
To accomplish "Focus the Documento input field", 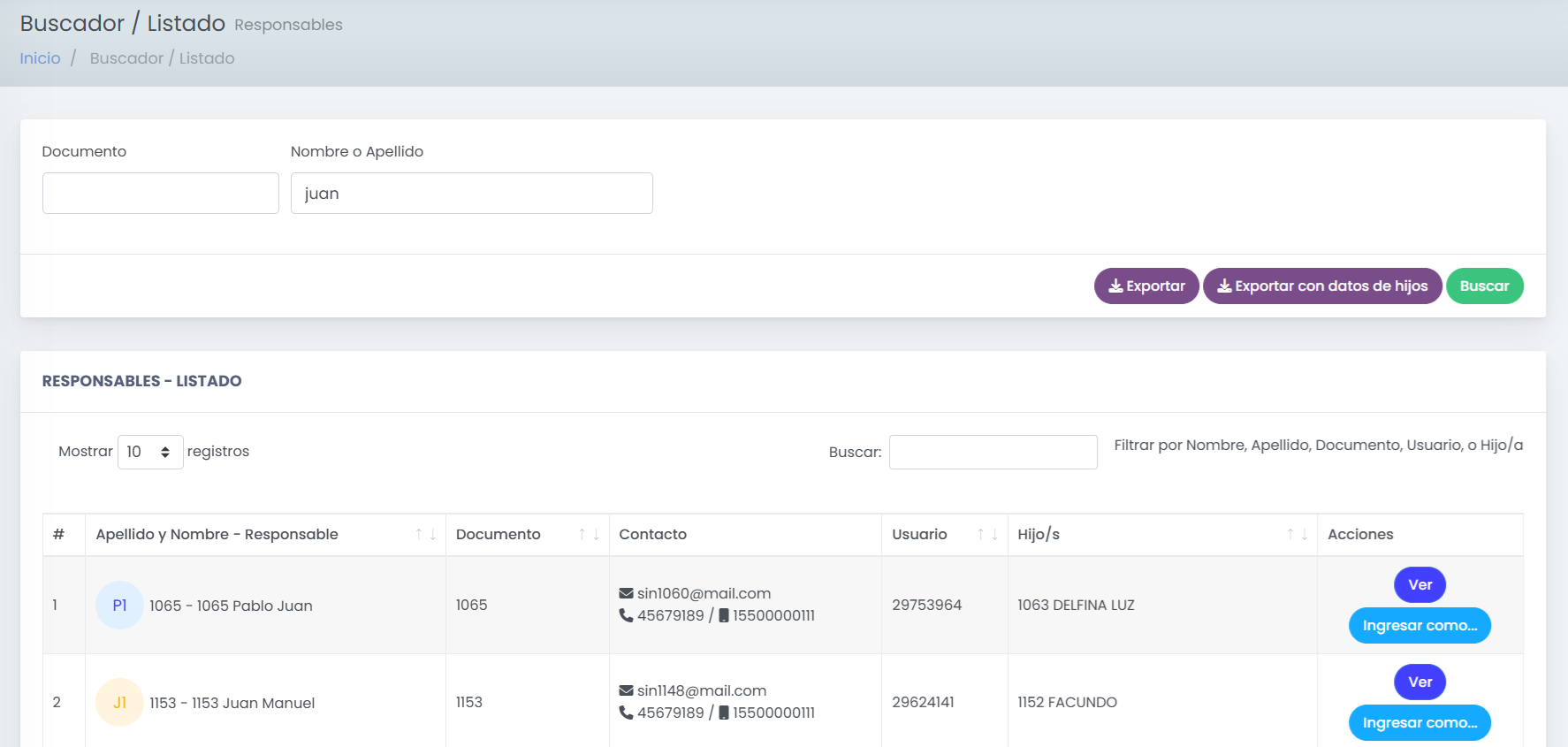I will pos(161,193).
